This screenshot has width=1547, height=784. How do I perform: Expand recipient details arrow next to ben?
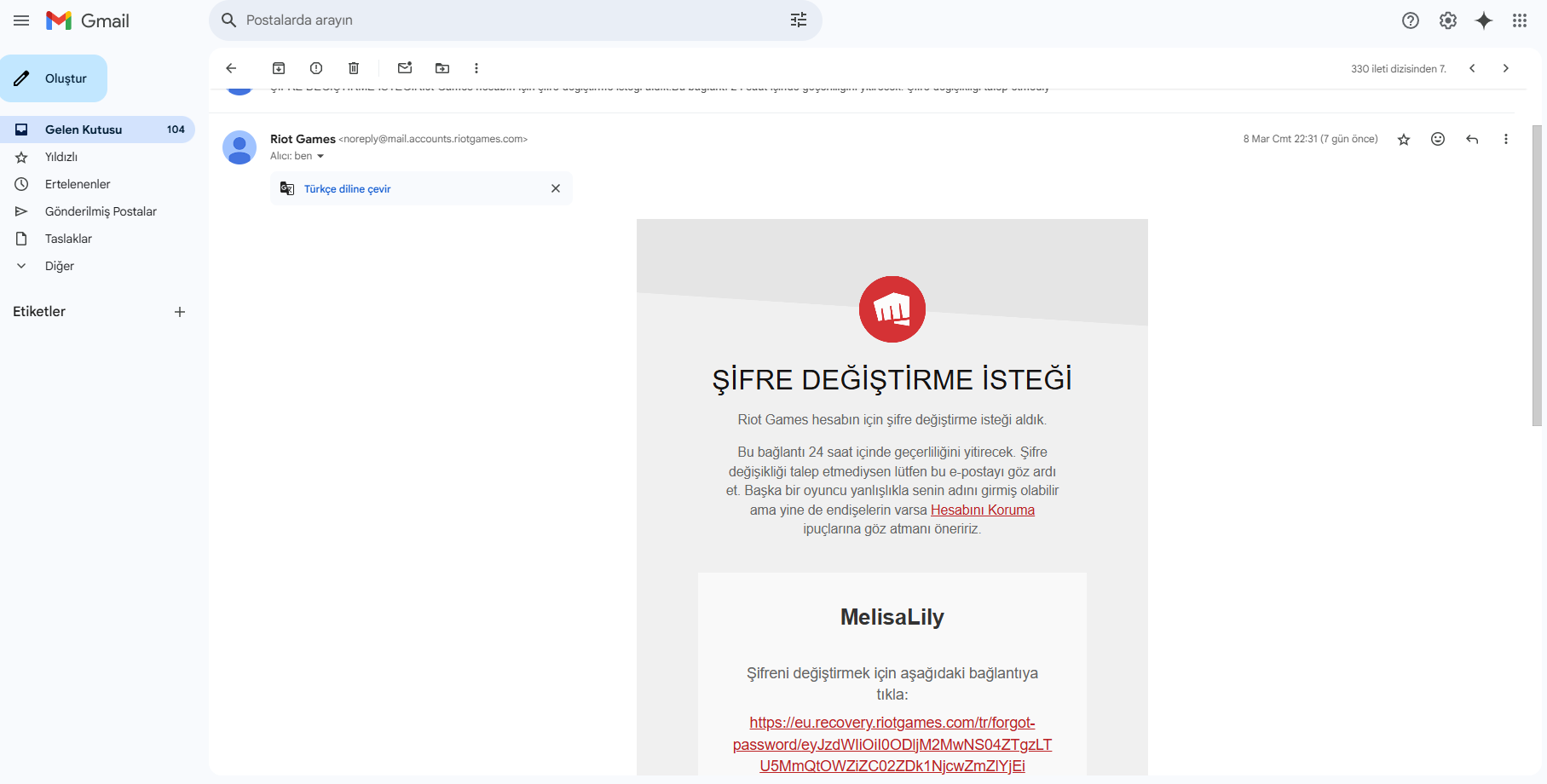320,156
